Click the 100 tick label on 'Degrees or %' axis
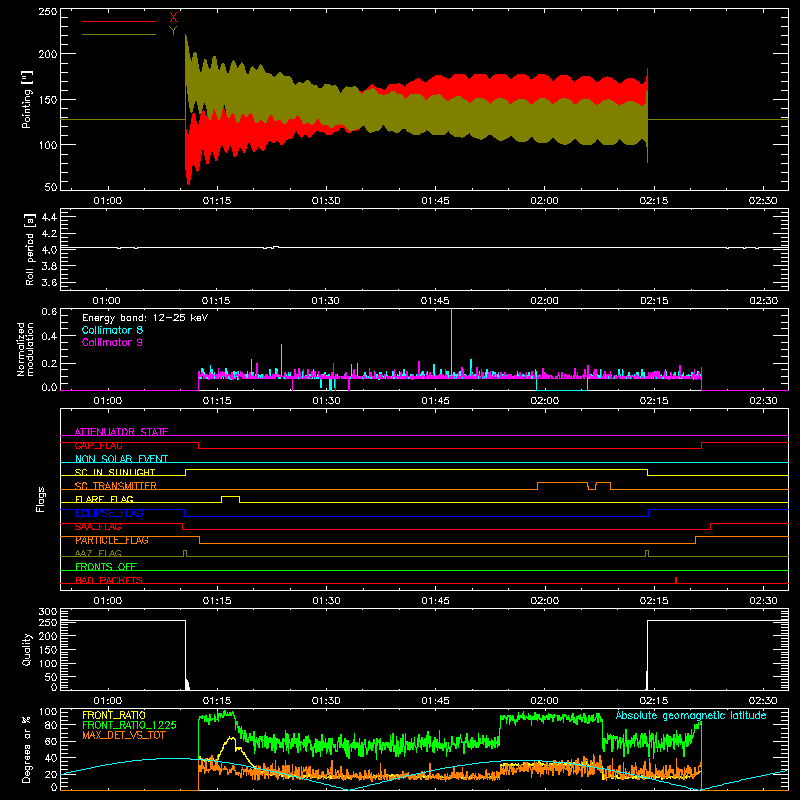 coord(47,712)
